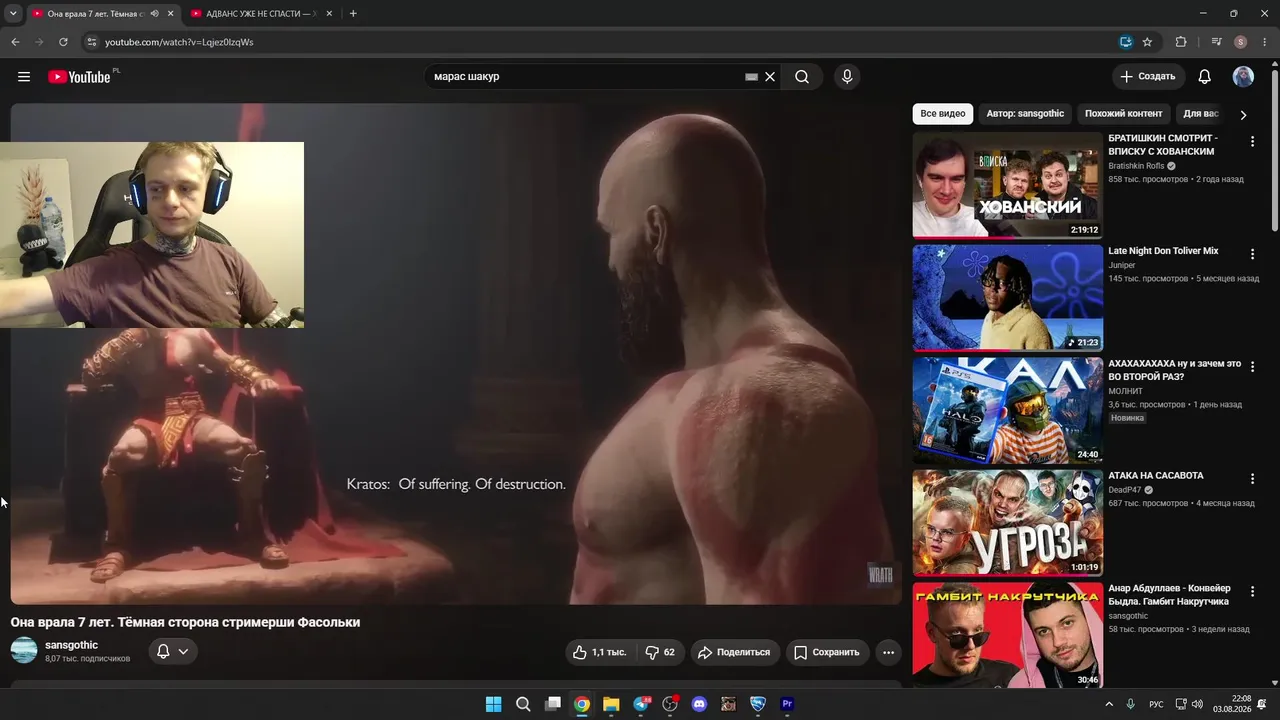The image size is (1280, 720).
Task: Open the Chrome extensions puzzle menu
Action: (x=1181, y=42)
